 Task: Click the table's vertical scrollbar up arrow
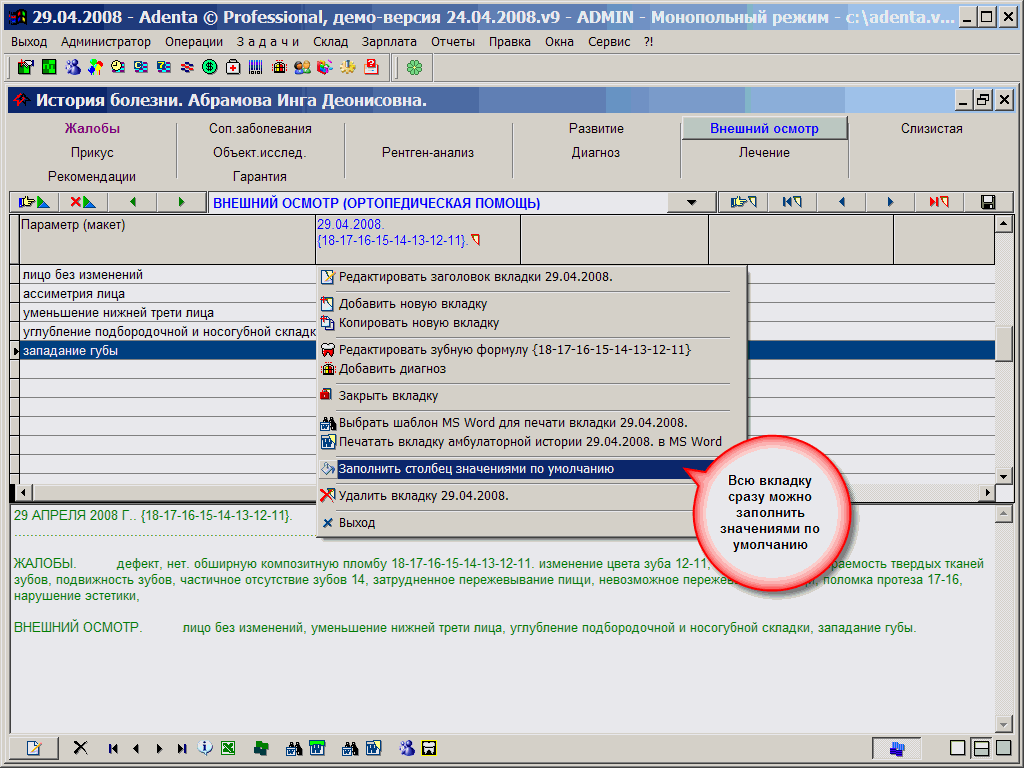click(1004, 224)
